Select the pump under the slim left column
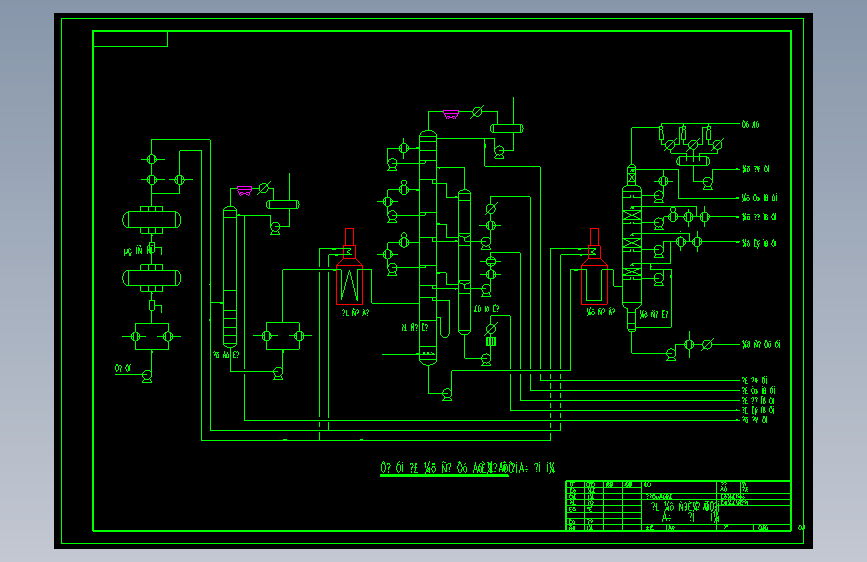 [x=278, y=373]
